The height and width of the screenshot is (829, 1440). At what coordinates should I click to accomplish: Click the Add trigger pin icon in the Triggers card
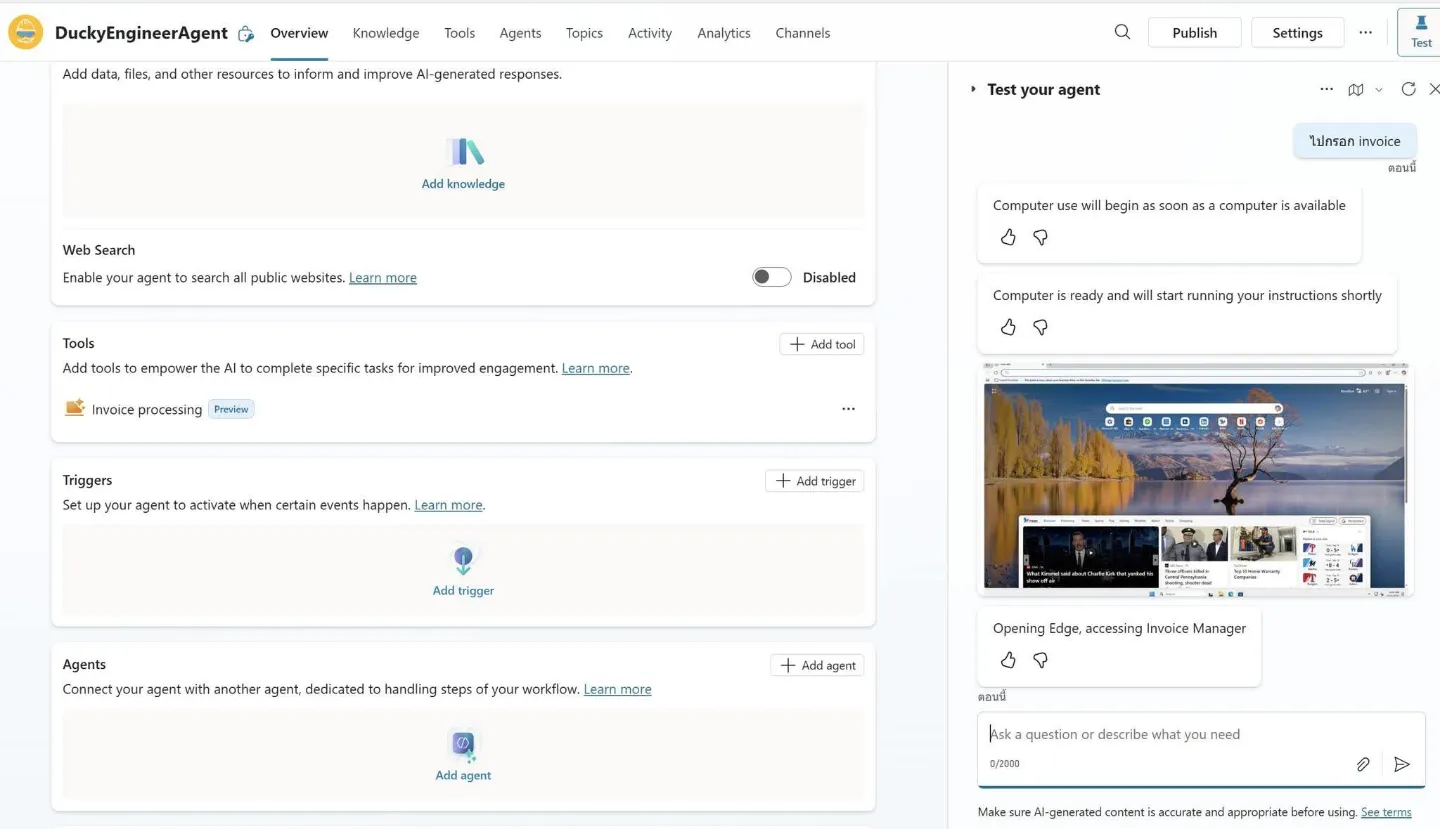pyautogui.click(x=463, y=560)
